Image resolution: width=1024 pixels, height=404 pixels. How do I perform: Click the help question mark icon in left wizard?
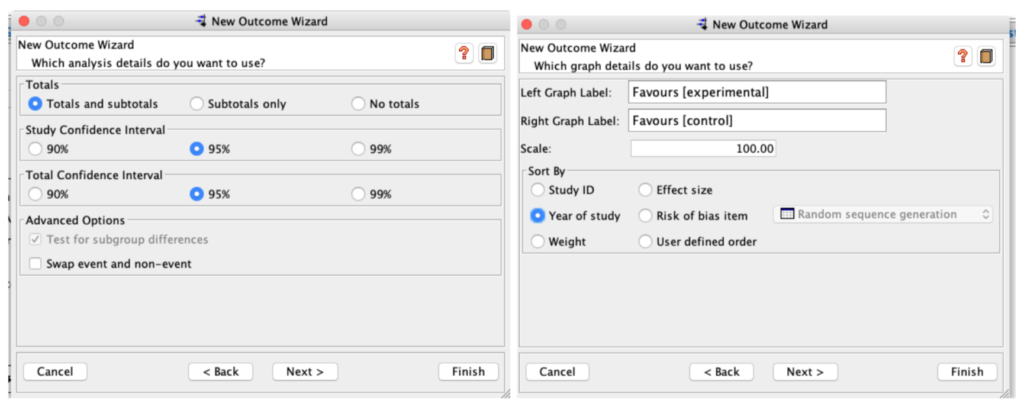click(465, 54)
